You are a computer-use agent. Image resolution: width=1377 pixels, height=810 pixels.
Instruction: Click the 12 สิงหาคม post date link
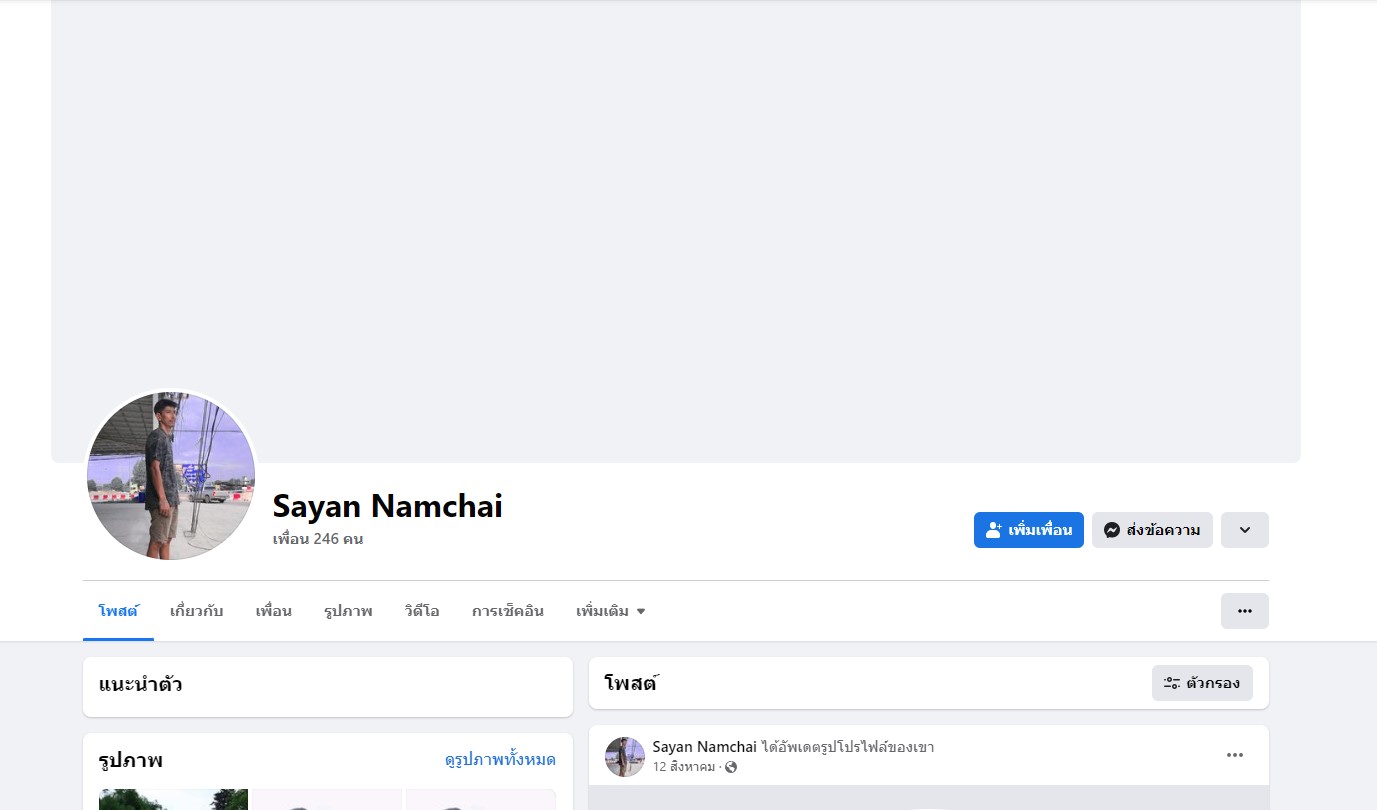coord(684,767)
